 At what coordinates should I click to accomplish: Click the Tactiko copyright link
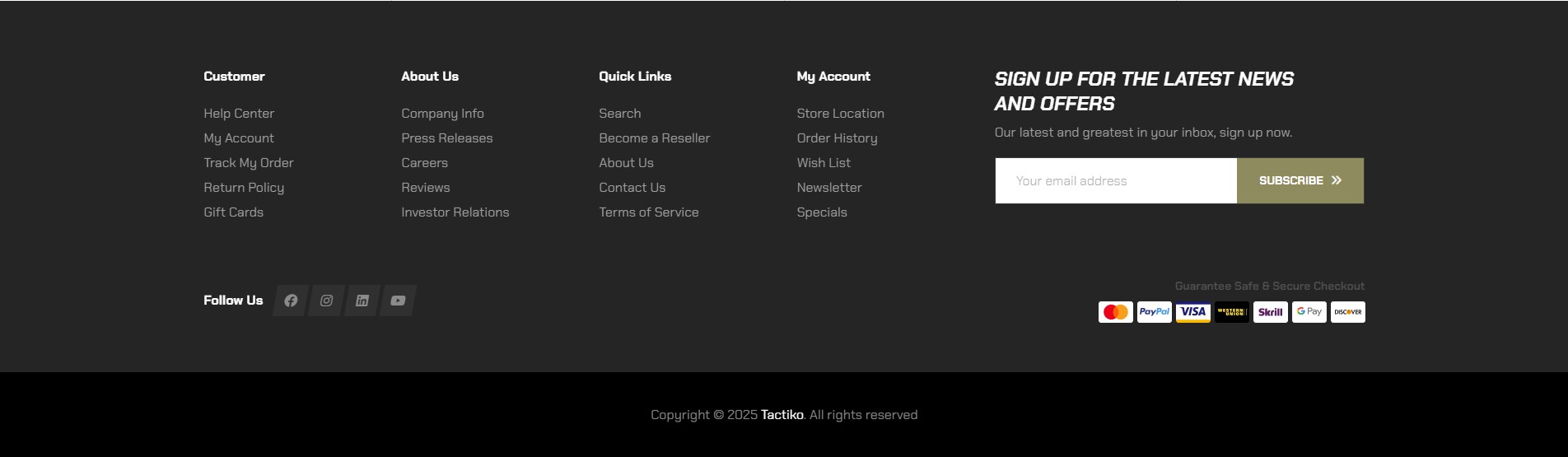click(782, 415)
